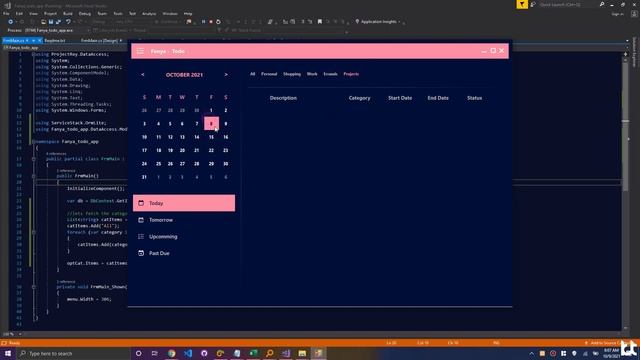Viewport: 640px width, 360px height.
Task: Click the End Date column header
Action: [x=438, y=98]
